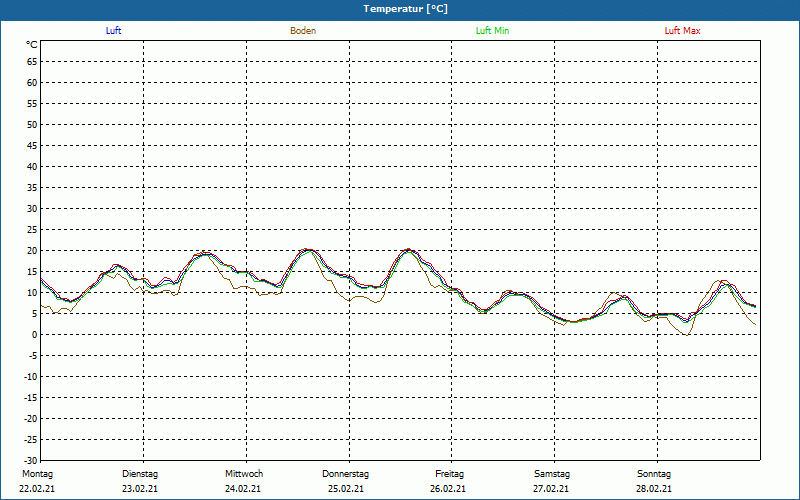Select the Luft Min legend label
The image size is (800, 500).
[x=492, y=31]
